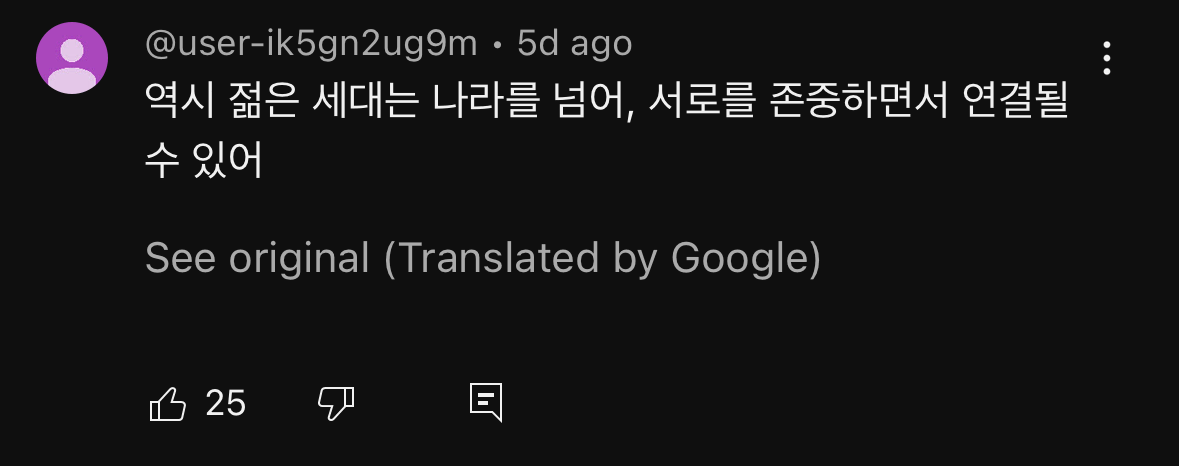Click the word "존중하면서" in the comment
This screenshot has height=466, width=1179.
click(x=842, y=101)
